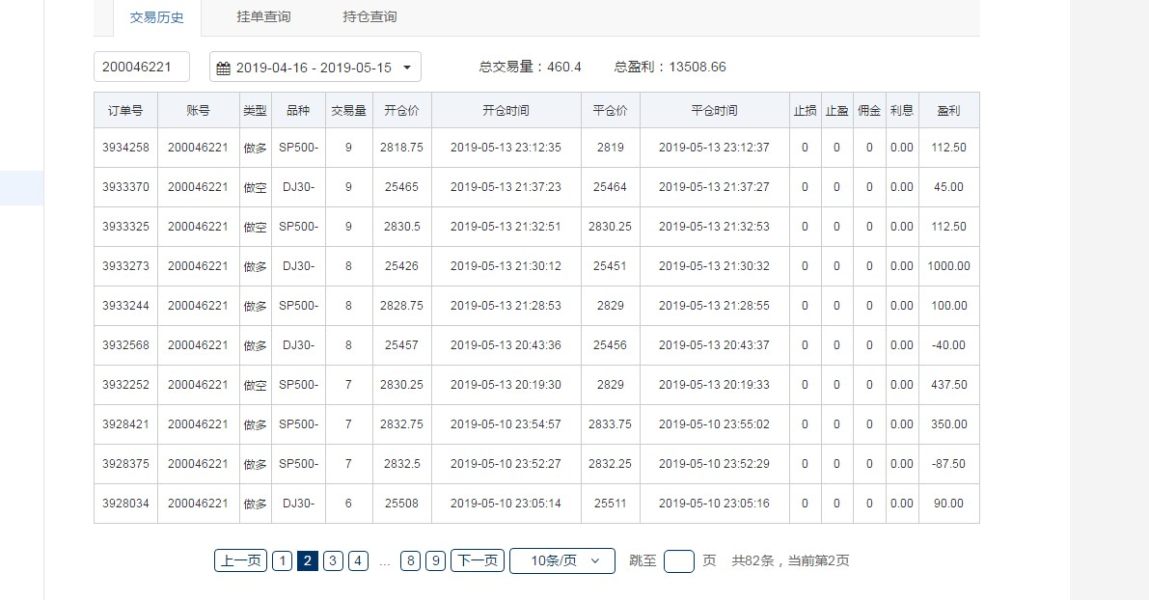This screenshot has width=1149, height=600.
Task: Go to previous page with 上一页
Action: tap(240, 561)
